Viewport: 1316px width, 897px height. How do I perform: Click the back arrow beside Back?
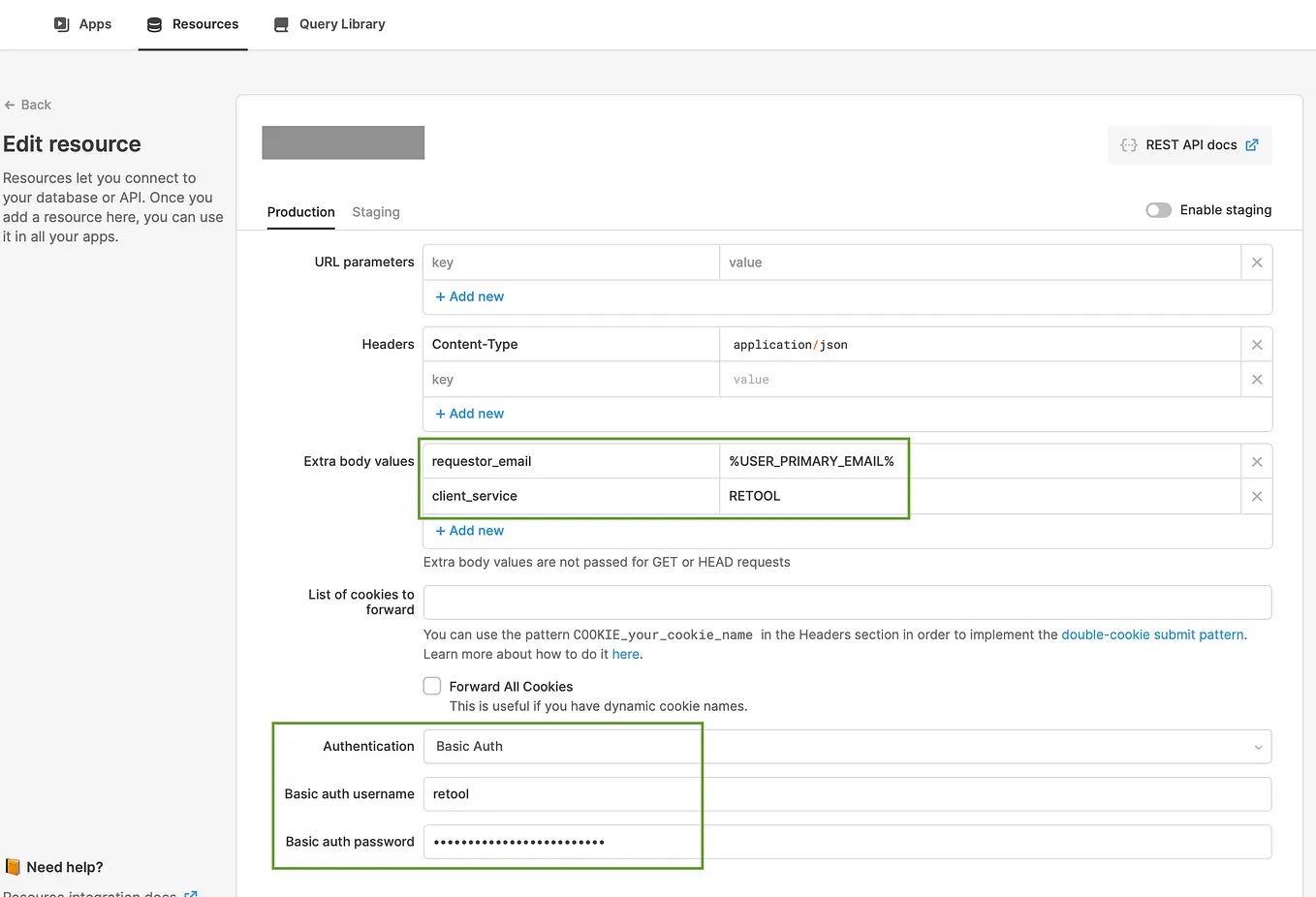click(9, 104)
